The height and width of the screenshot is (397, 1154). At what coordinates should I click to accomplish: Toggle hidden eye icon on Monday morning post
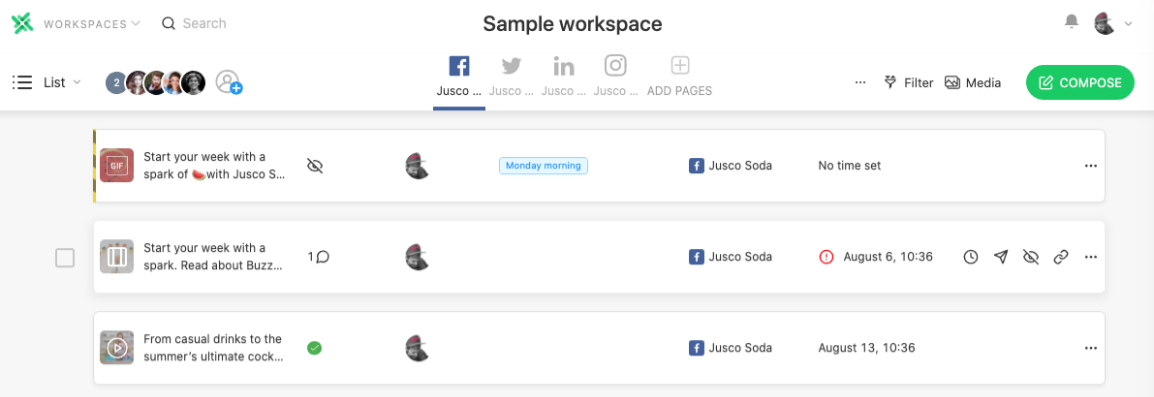pos(315,166)
